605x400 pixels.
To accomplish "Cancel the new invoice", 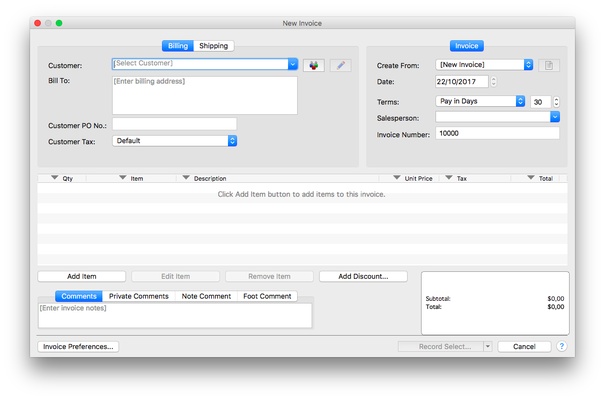I will click(x=524, y=346).
